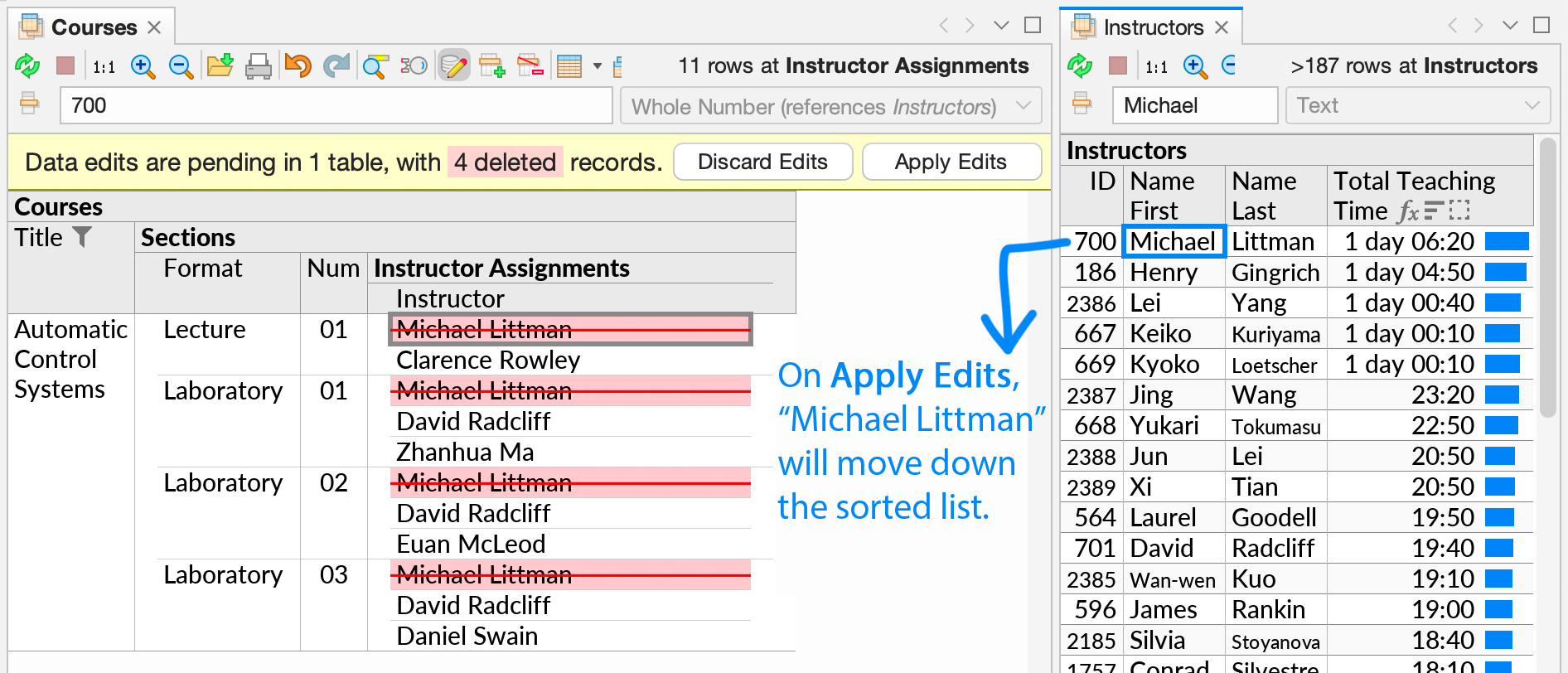Open the Instructors pane tab list chevron

(x=1510, y=26)
